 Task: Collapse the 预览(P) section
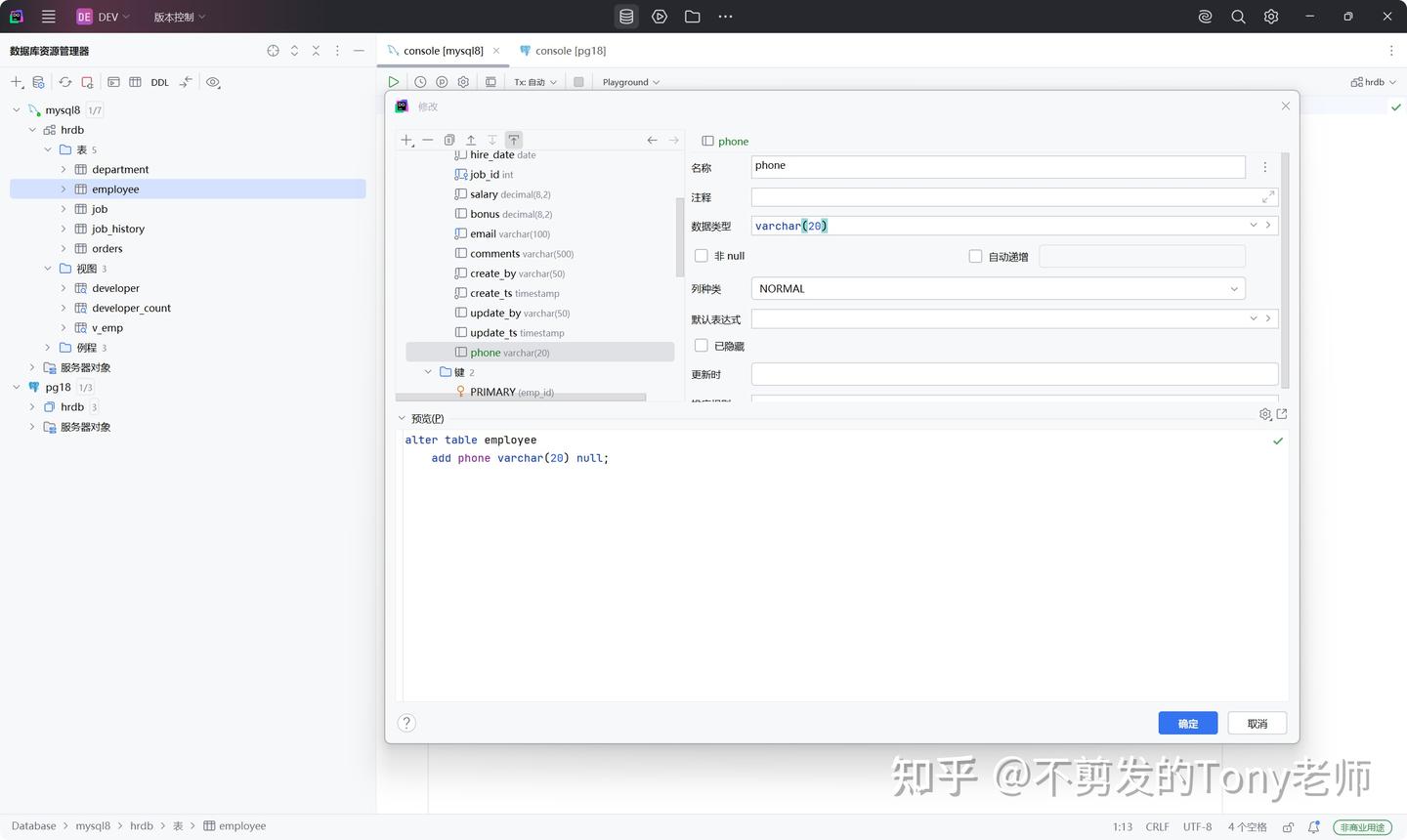(x=402, y=418)
